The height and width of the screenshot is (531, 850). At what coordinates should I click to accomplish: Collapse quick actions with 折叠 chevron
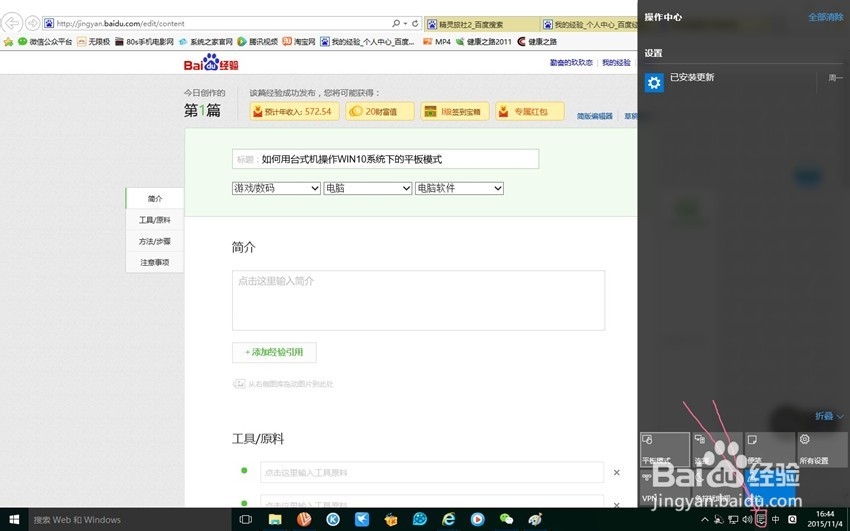point(829,416)
